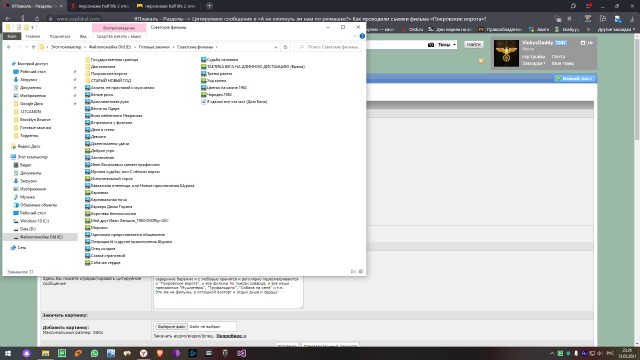Select Иван Васильевич меняет профессию file

point(122,164)
